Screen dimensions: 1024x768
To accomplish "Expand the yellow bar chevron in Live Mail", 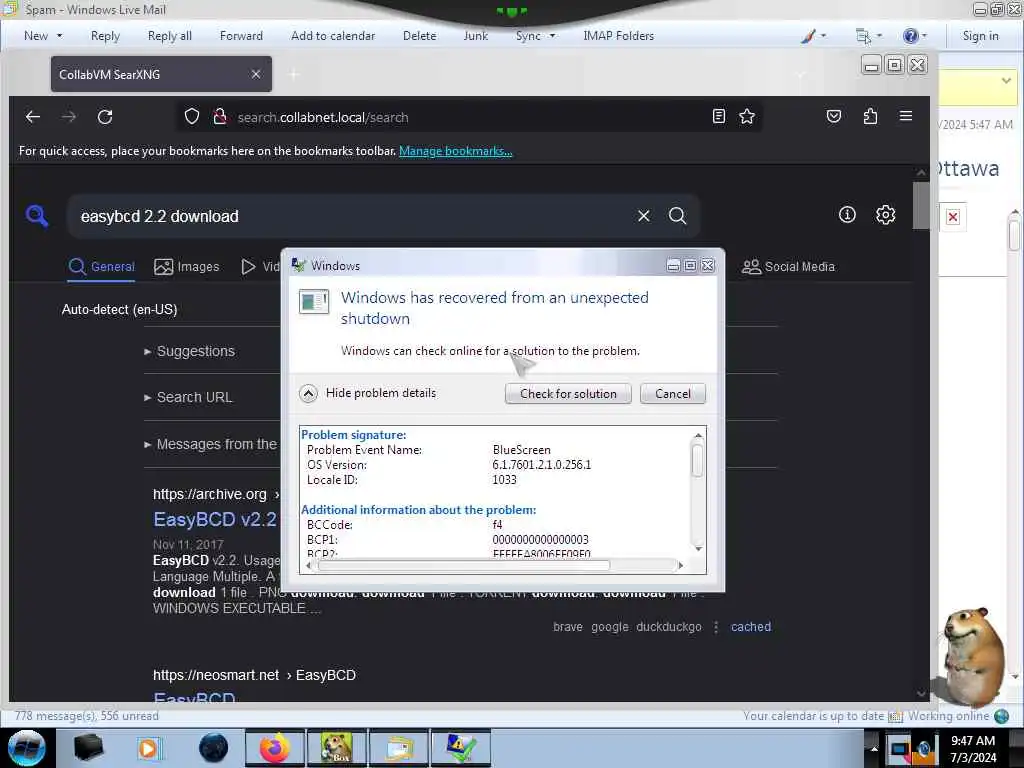I will pos(1006,80).
